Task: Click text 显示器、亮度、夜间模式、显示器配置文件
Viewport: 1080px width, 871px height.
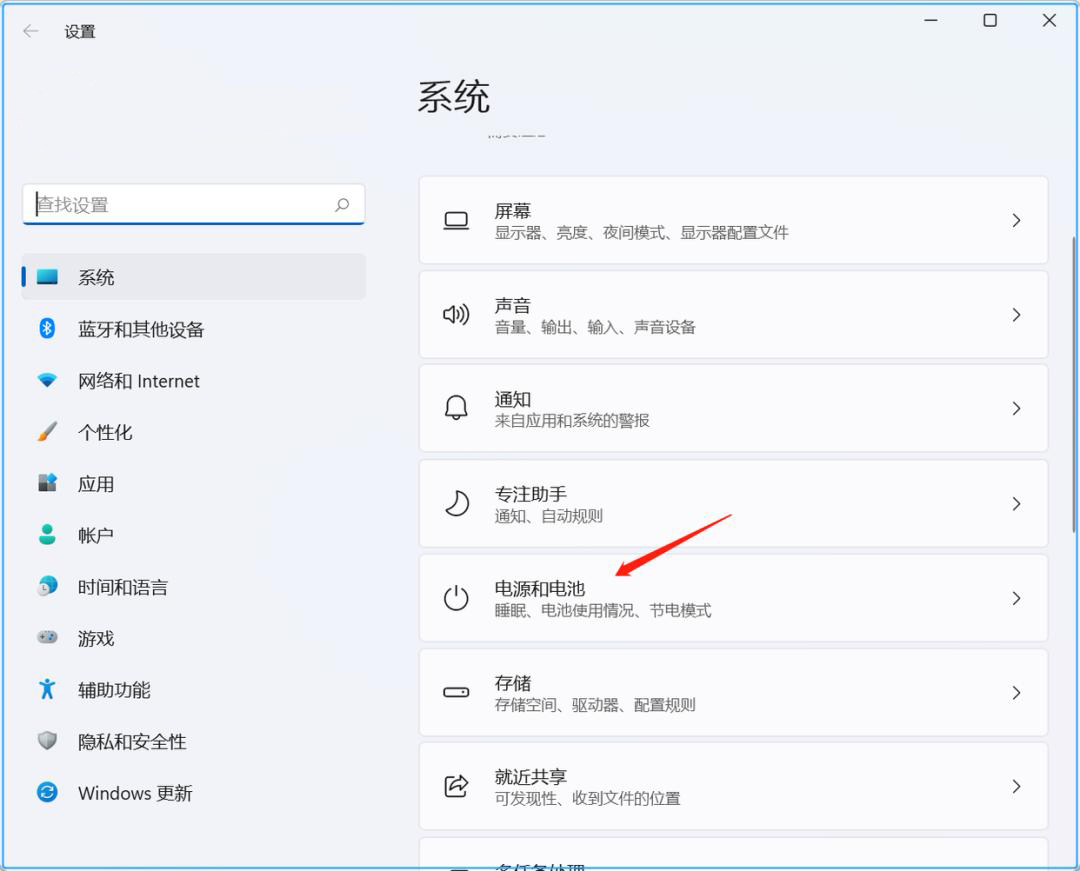Action: point(641,233)
